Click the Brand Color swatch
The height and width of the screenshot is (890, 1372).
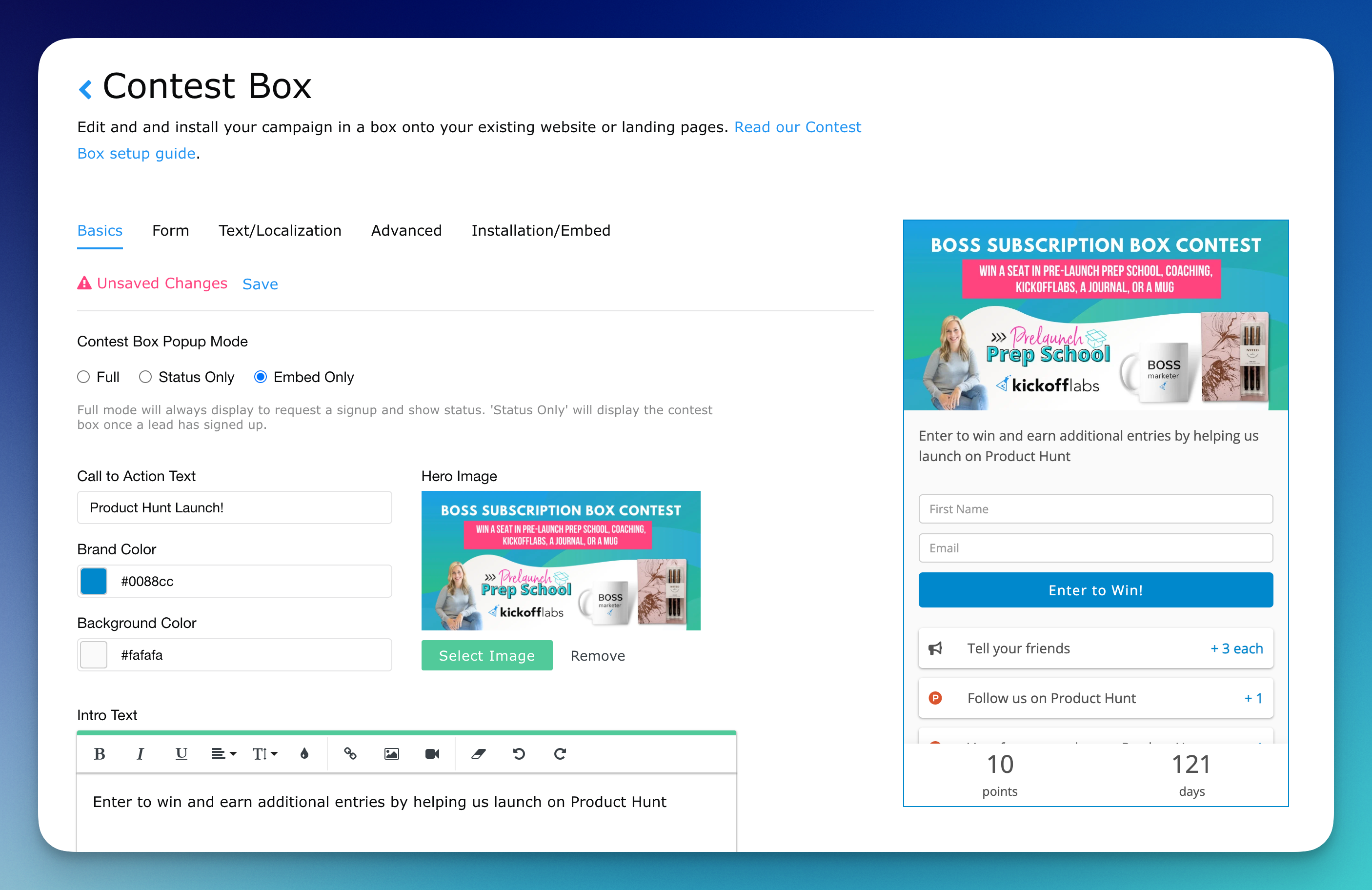pyautogui.click(x=93, y=581)
